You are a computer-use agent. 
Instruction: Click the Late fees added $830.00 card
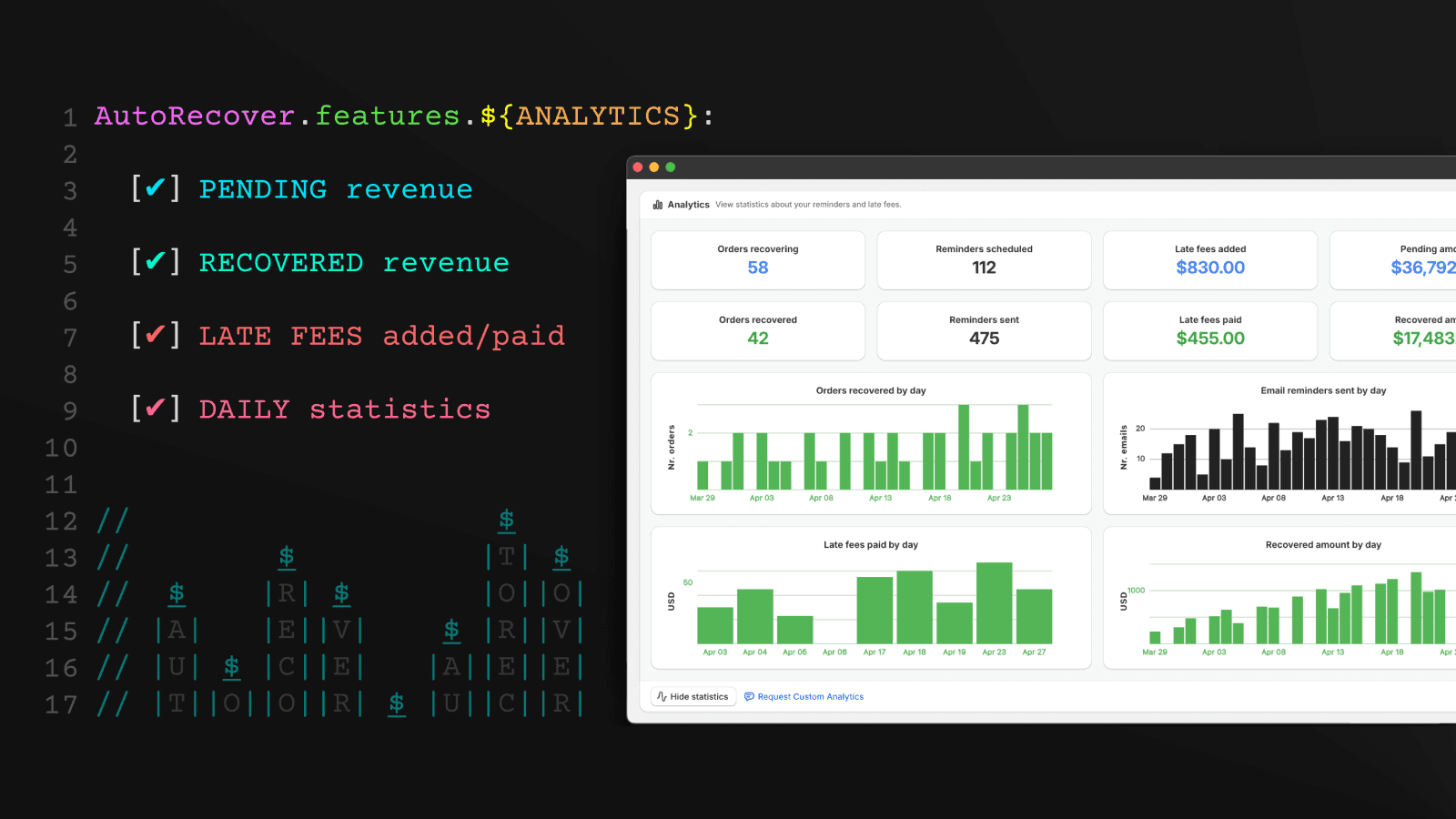point(1210,260)
